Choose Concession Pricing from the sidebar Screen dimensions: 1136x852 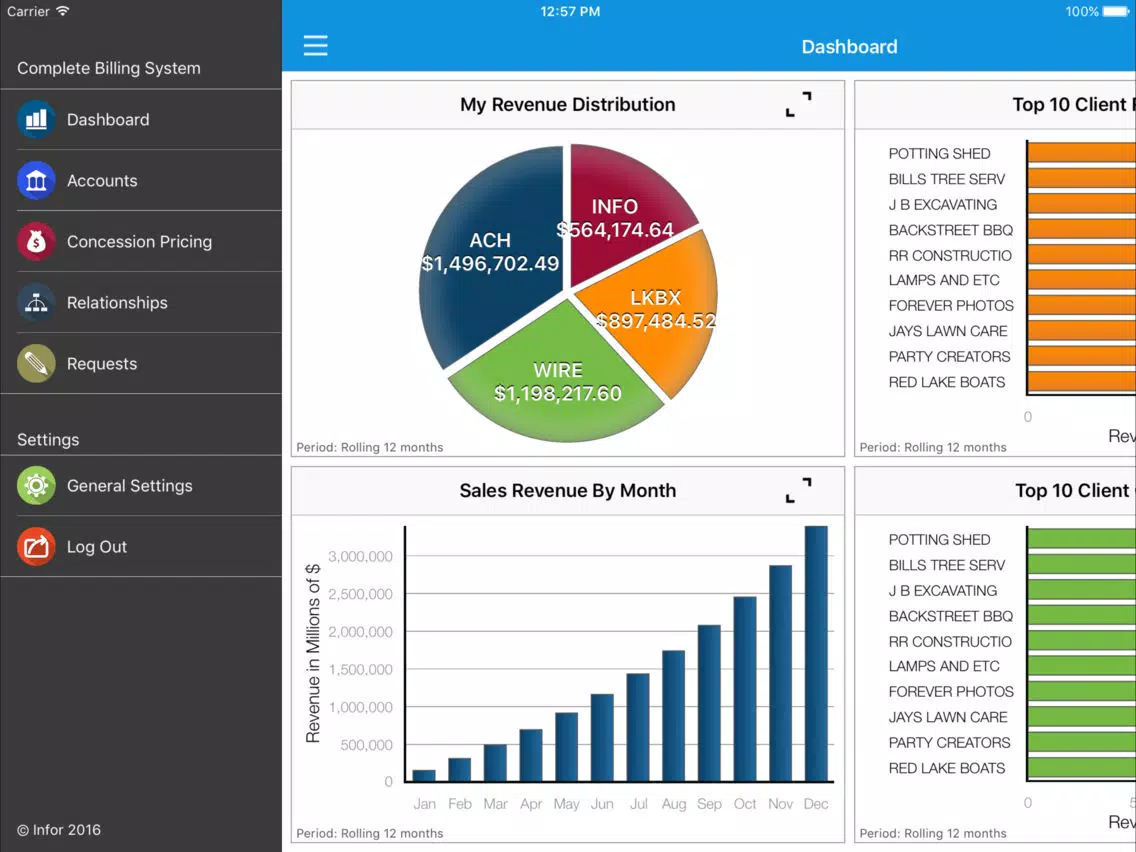point(139,241)
